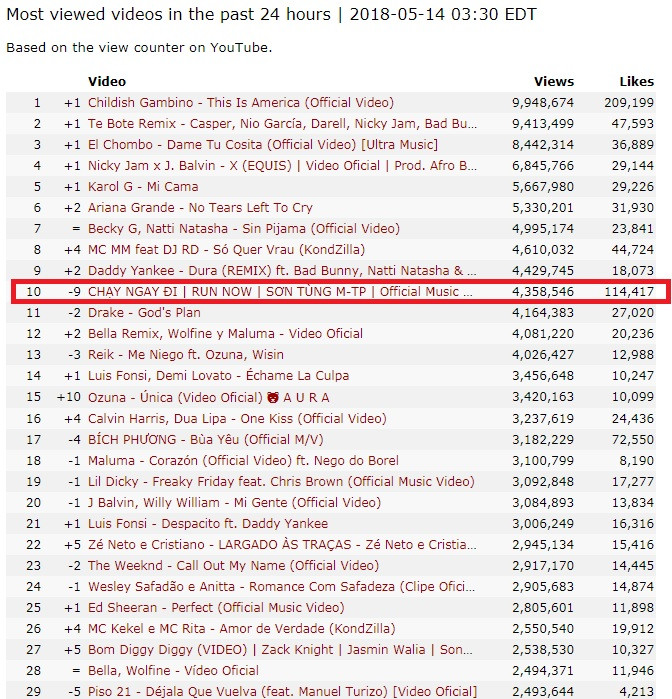The image size is (672, 699).
Task: Open Bom Diggy Diggy Zack Knight link
Action: pos(280,650)
